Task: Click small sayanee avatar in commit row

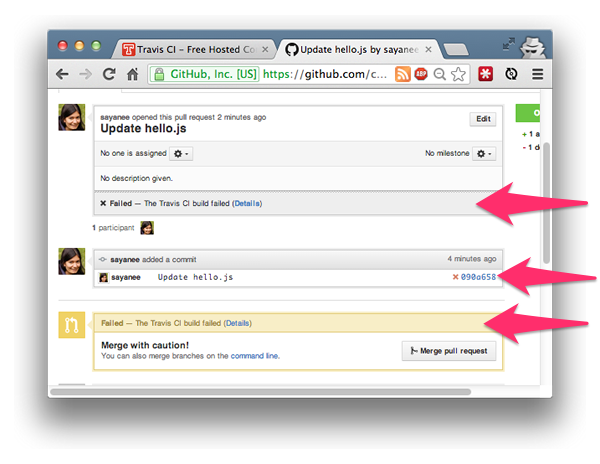Action: click(x=103, y=277)
